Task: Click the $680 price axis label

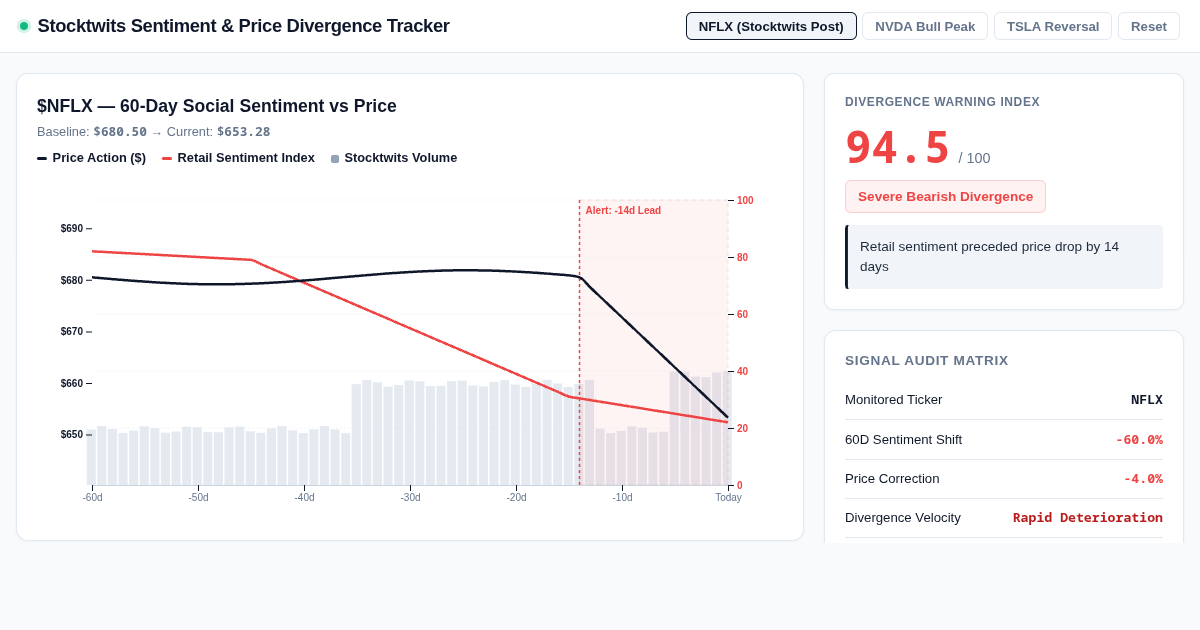Action: (x=72, y=280)
